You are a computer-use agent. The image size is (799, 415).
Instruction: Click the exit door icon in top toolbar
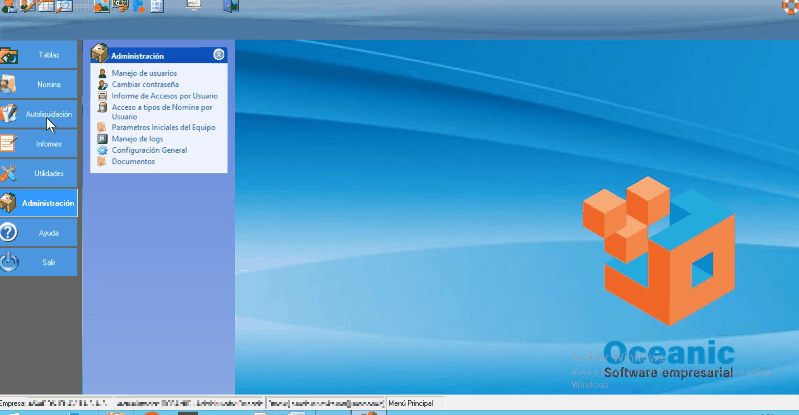point(231,6)
